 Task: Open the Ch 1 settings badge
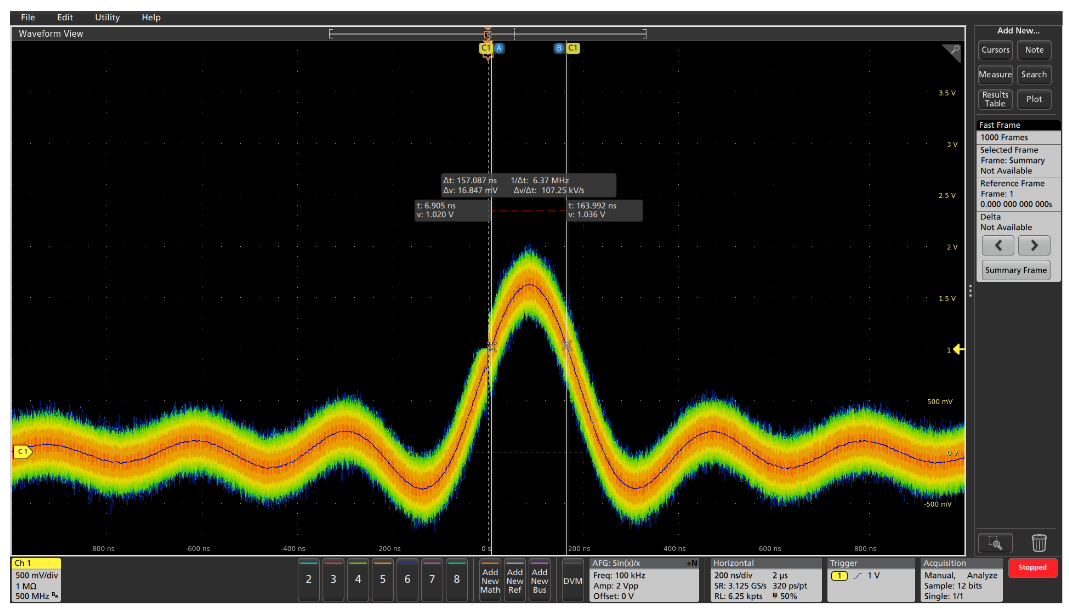37,580
